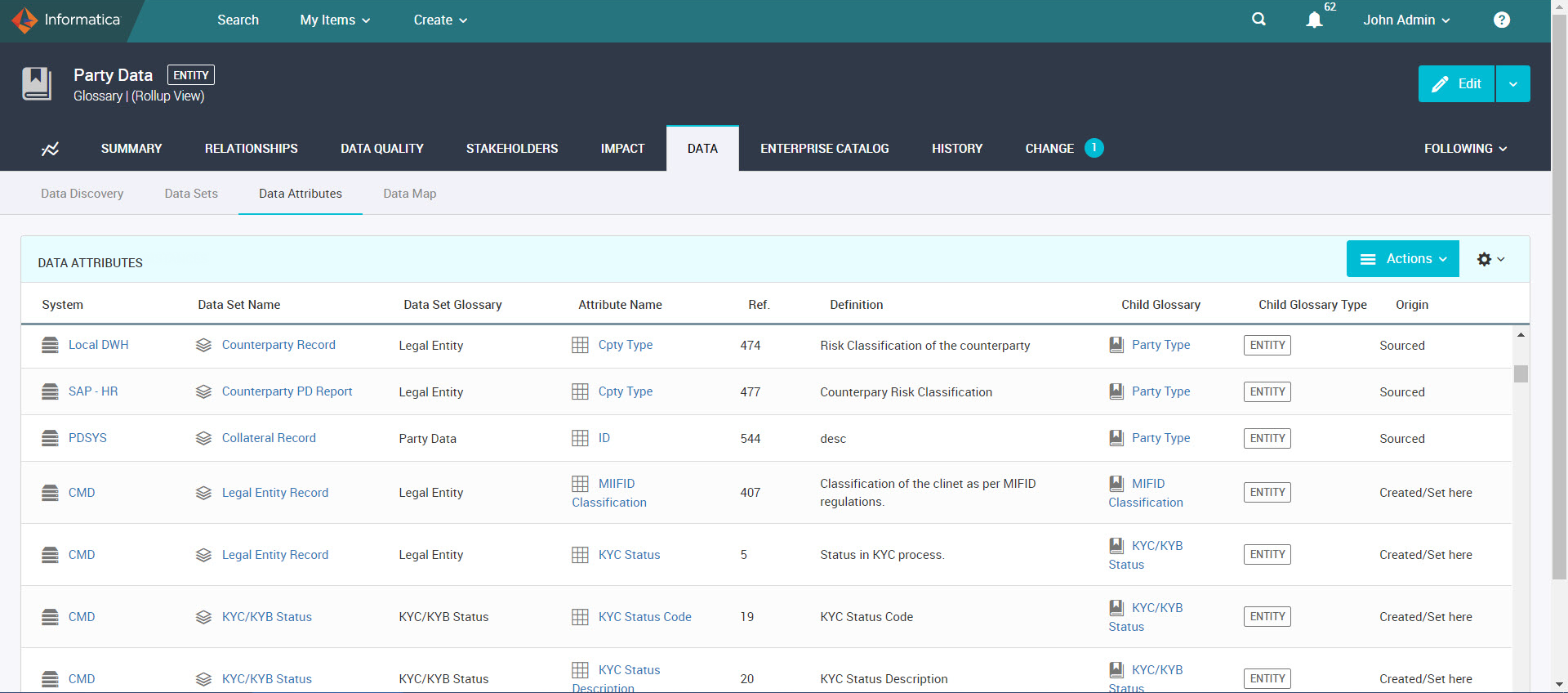The width and height of the screenshot is (1568, 693).
Task: Click the CHANGE count badge showing 1
Action: tap(1094, 148)
